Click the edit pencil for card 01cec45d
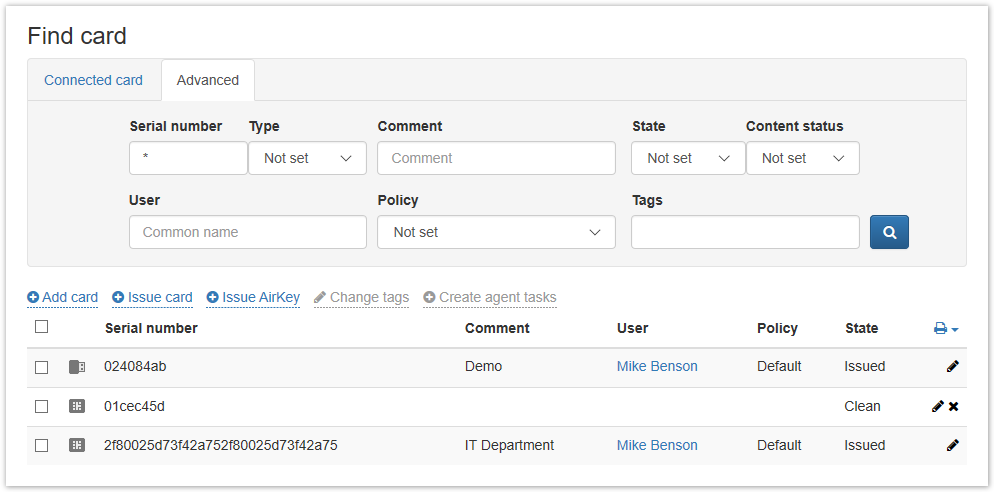The width and height of the screenshot is (994, 492). pos(937,406)
